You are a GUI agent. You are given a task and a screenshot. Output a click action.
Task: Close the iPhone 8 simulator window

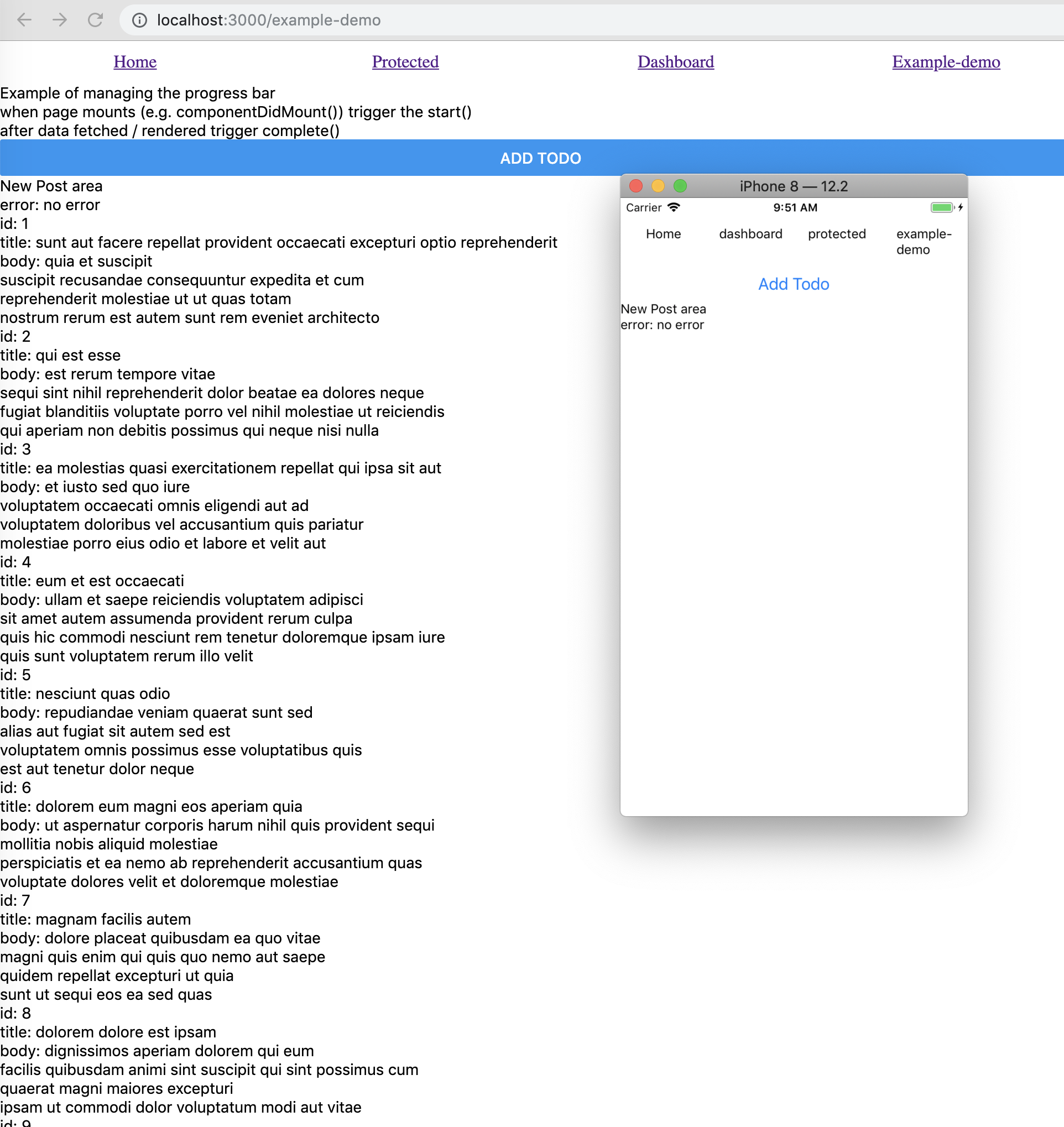tap(636, 186)
